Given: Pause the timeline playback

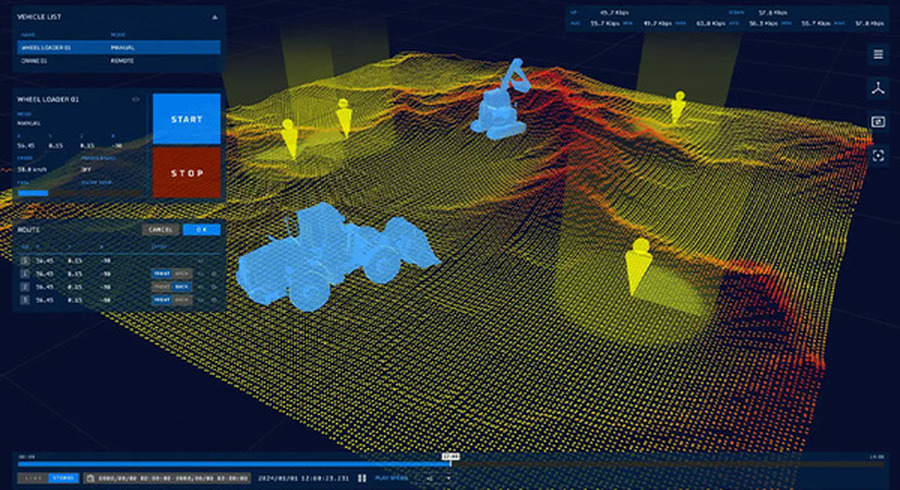Looking at the screenshot, I should tap(362, 478).
